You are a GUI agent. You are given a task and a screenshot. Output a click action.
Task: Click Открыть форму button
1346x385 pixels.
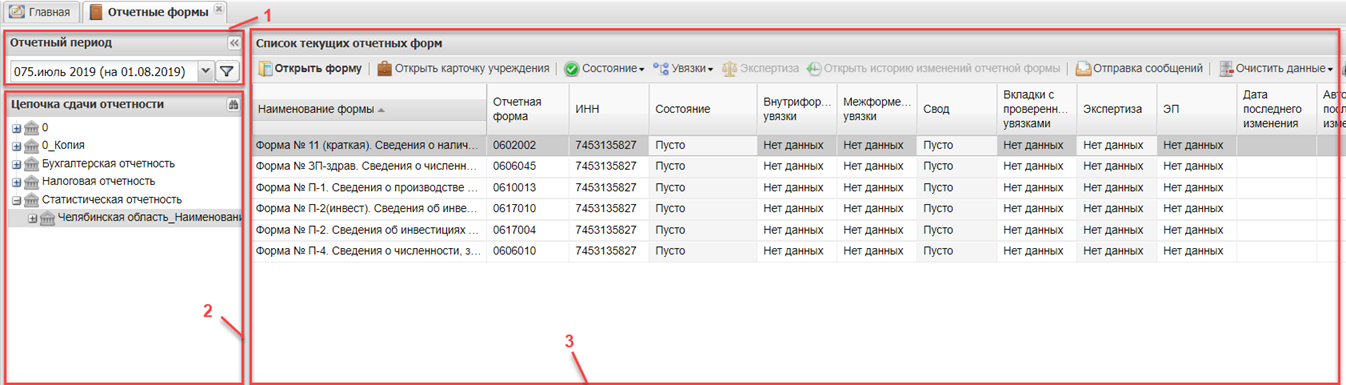point(309,69)
